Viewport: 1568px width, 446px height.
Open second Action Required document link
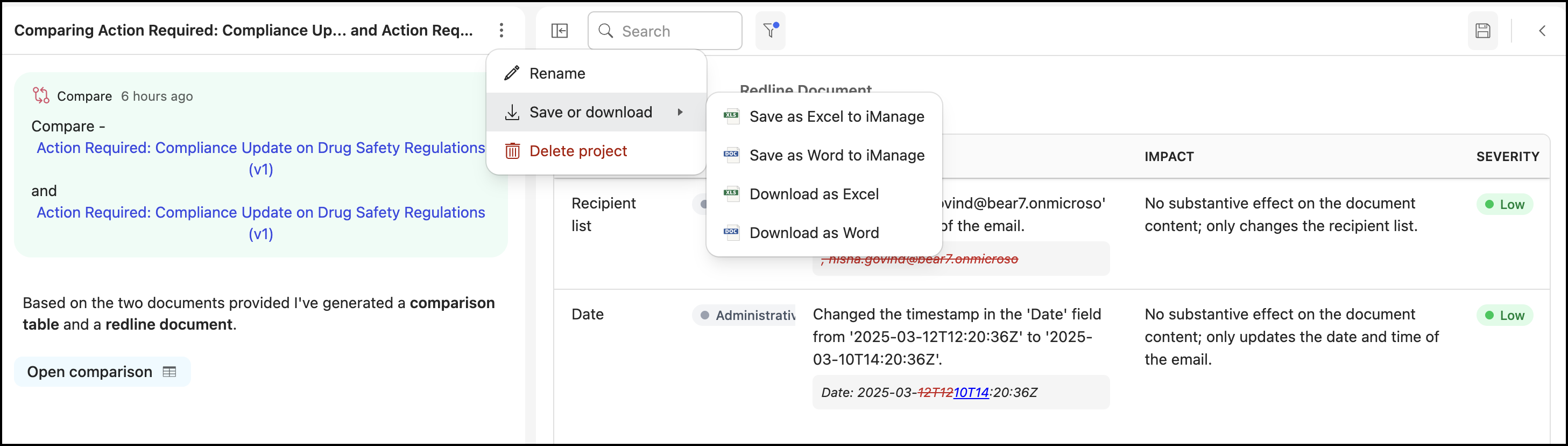(x=260, y=223)
